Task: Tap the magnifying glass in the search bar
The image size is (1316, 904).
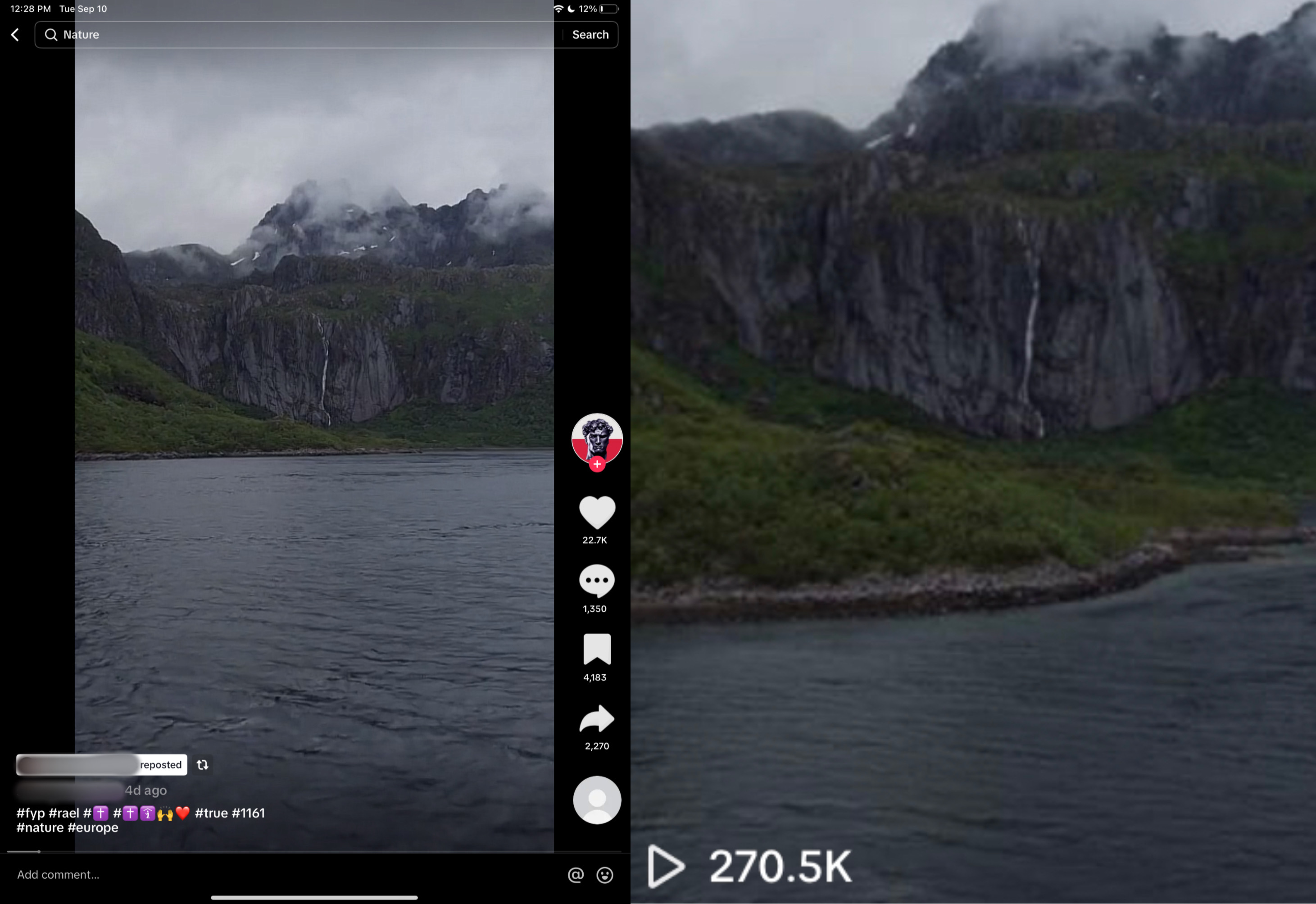Action: (51, 35)
